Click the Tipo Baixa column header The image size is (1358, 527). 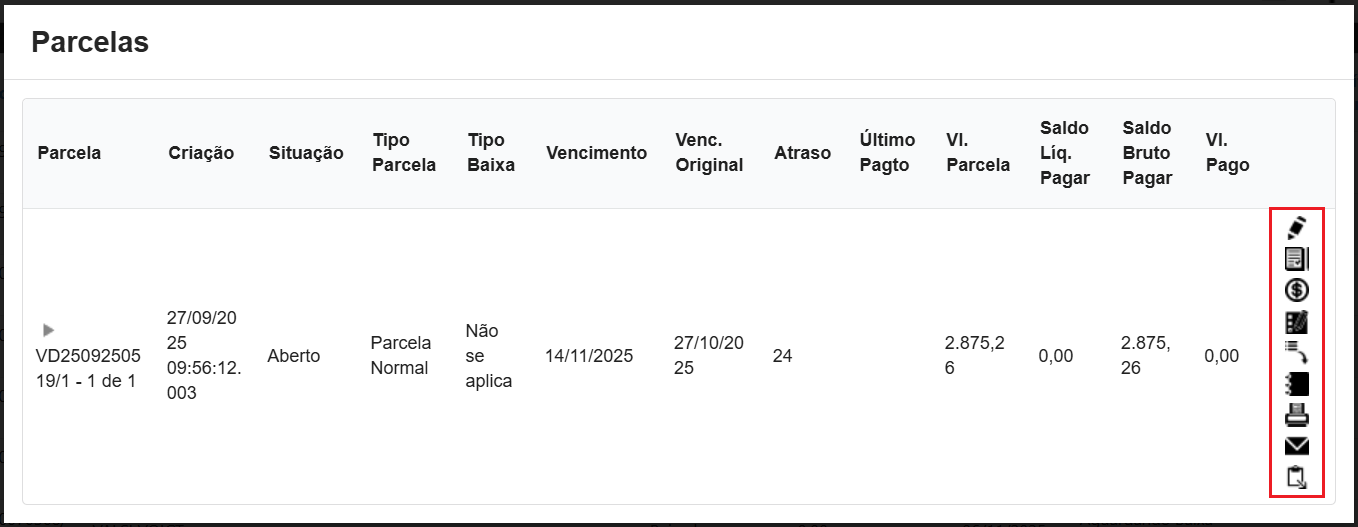coord(491,153)
